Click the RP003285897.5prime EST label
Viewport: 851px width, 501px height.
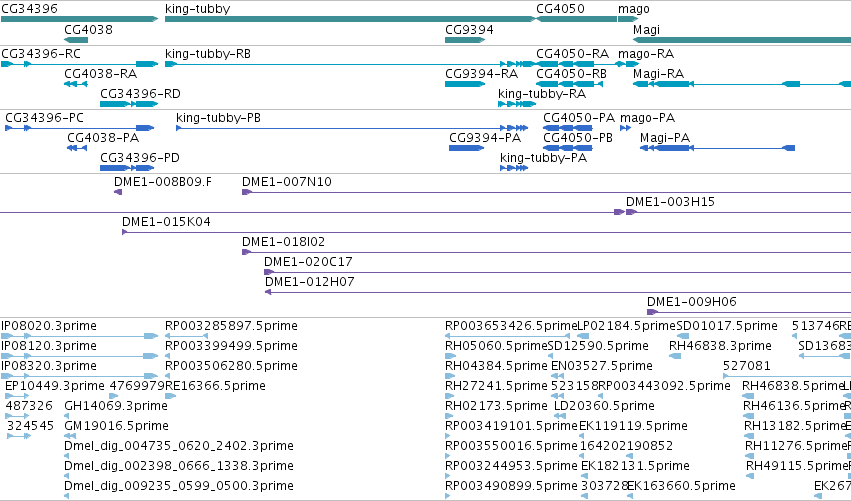[231, 326]
